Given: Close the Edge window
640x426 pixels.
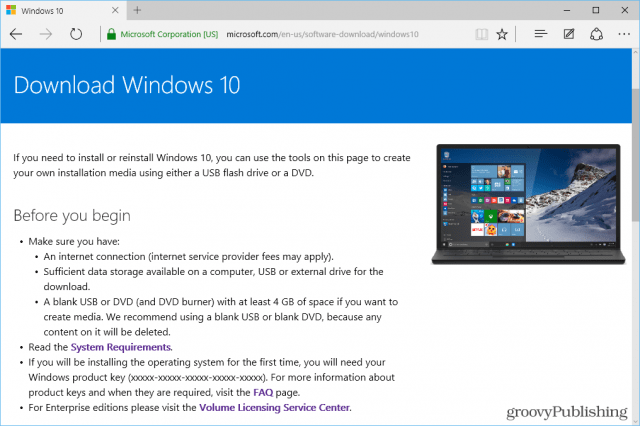Looking at the screenshot, I should tap(624, 10).
